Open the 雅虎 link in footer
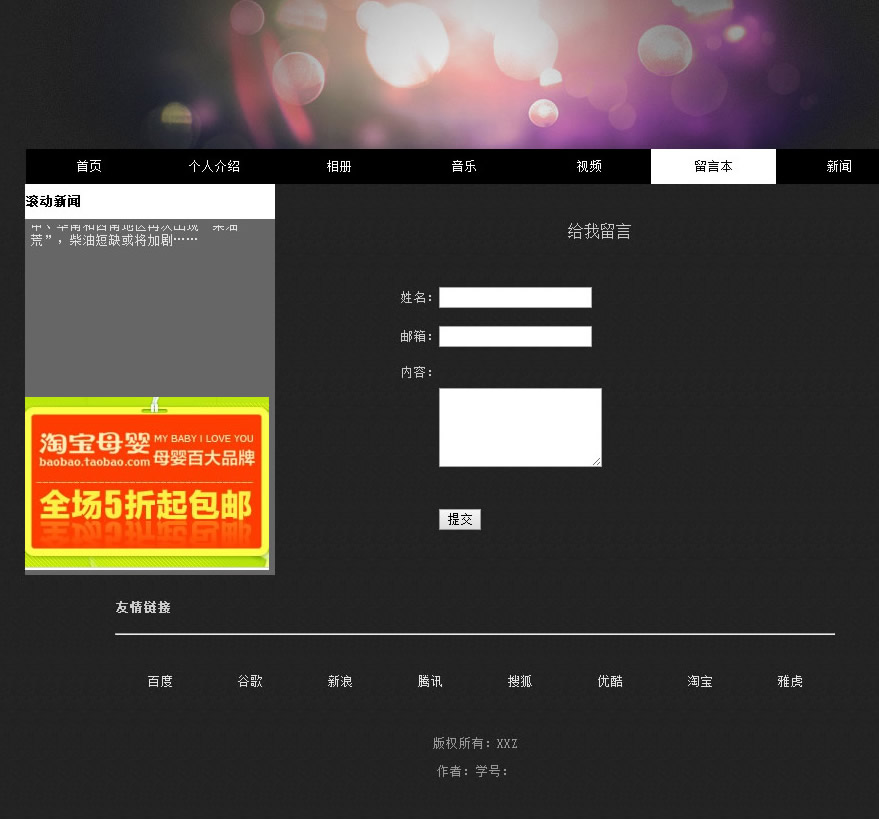Screen dimensions: 879x819 pos(790,681)
